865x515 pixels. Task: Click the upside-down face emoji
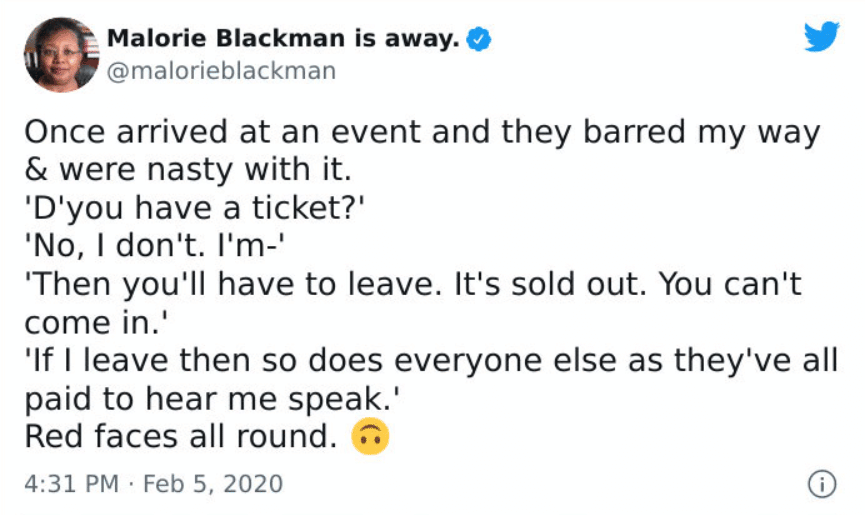tap(370, 436)
